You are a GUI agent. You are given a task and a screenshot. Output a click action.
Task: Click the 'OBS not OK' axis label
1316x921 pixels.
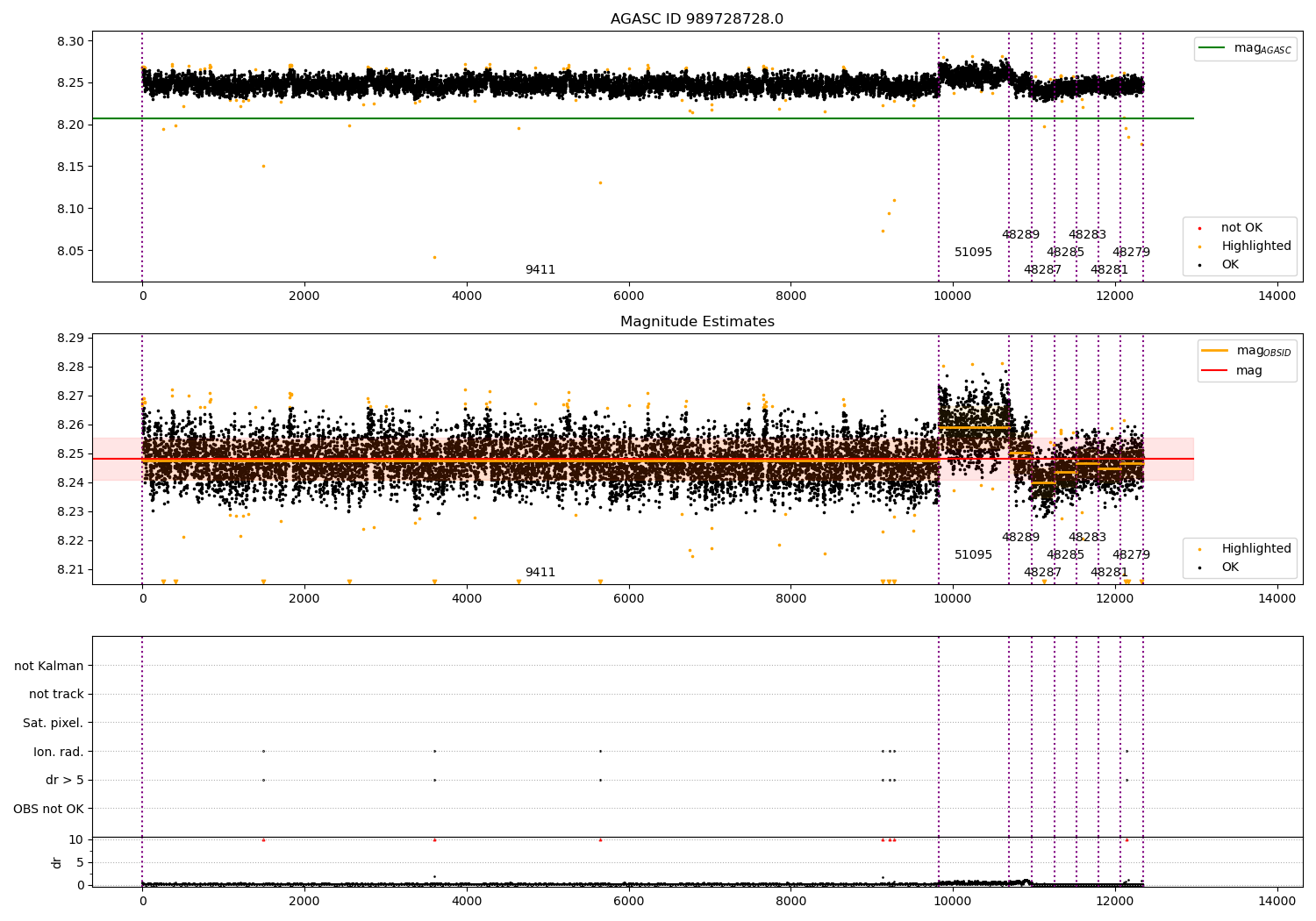tap(48, 809)
